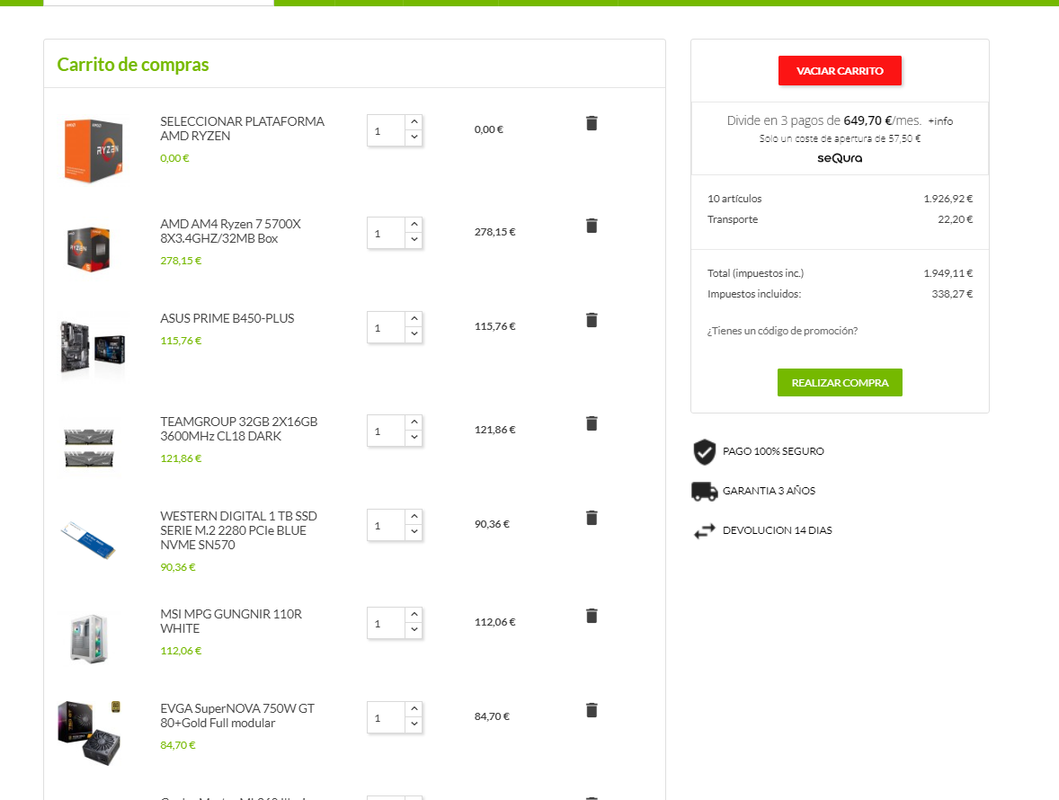
Task: Increase quantity of Western Digital 1 TB SSD
Action: [414, 517]
